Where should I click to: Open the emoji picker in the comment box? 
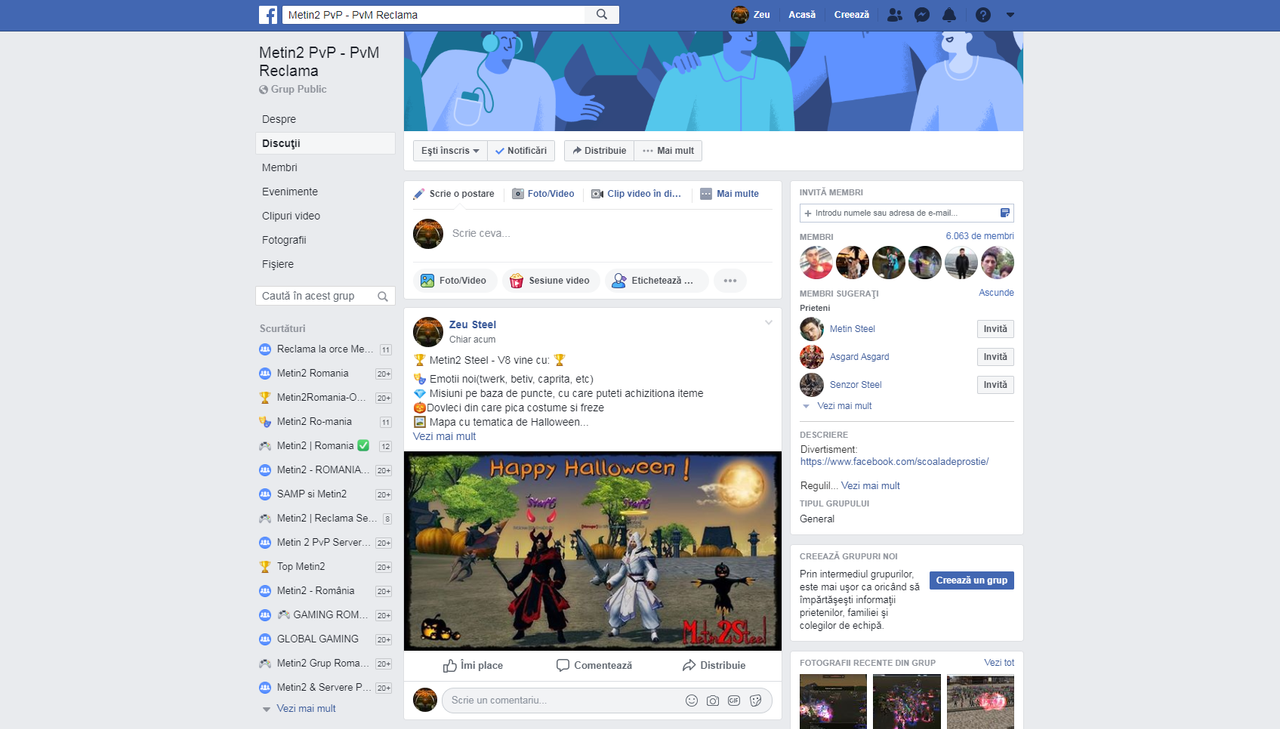692,700
